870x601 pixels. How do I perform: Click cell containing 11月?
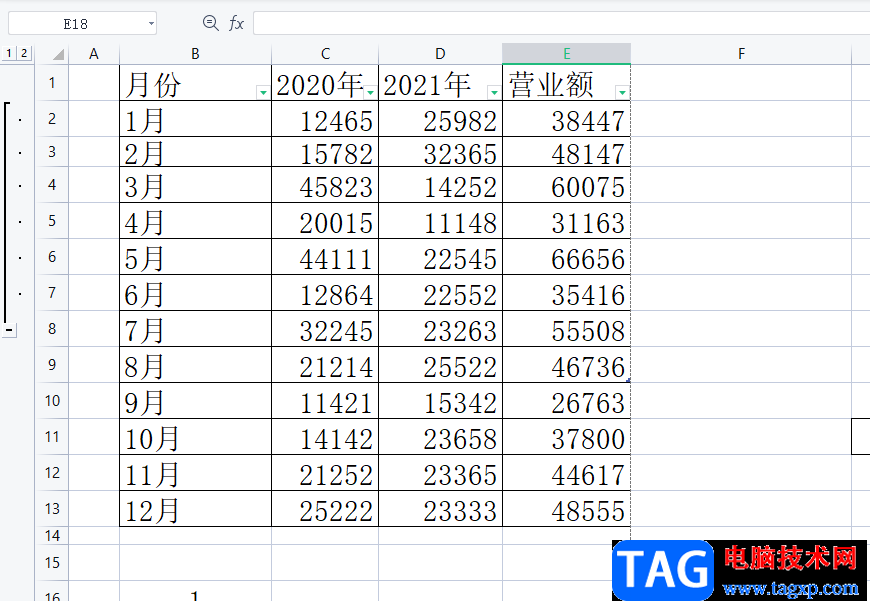[195, 473]
